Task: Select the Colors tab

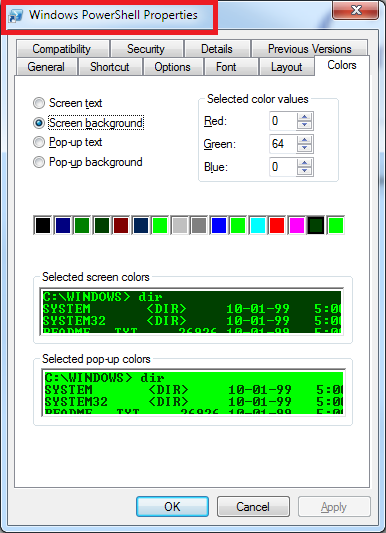Action: (x=342, y=65)
